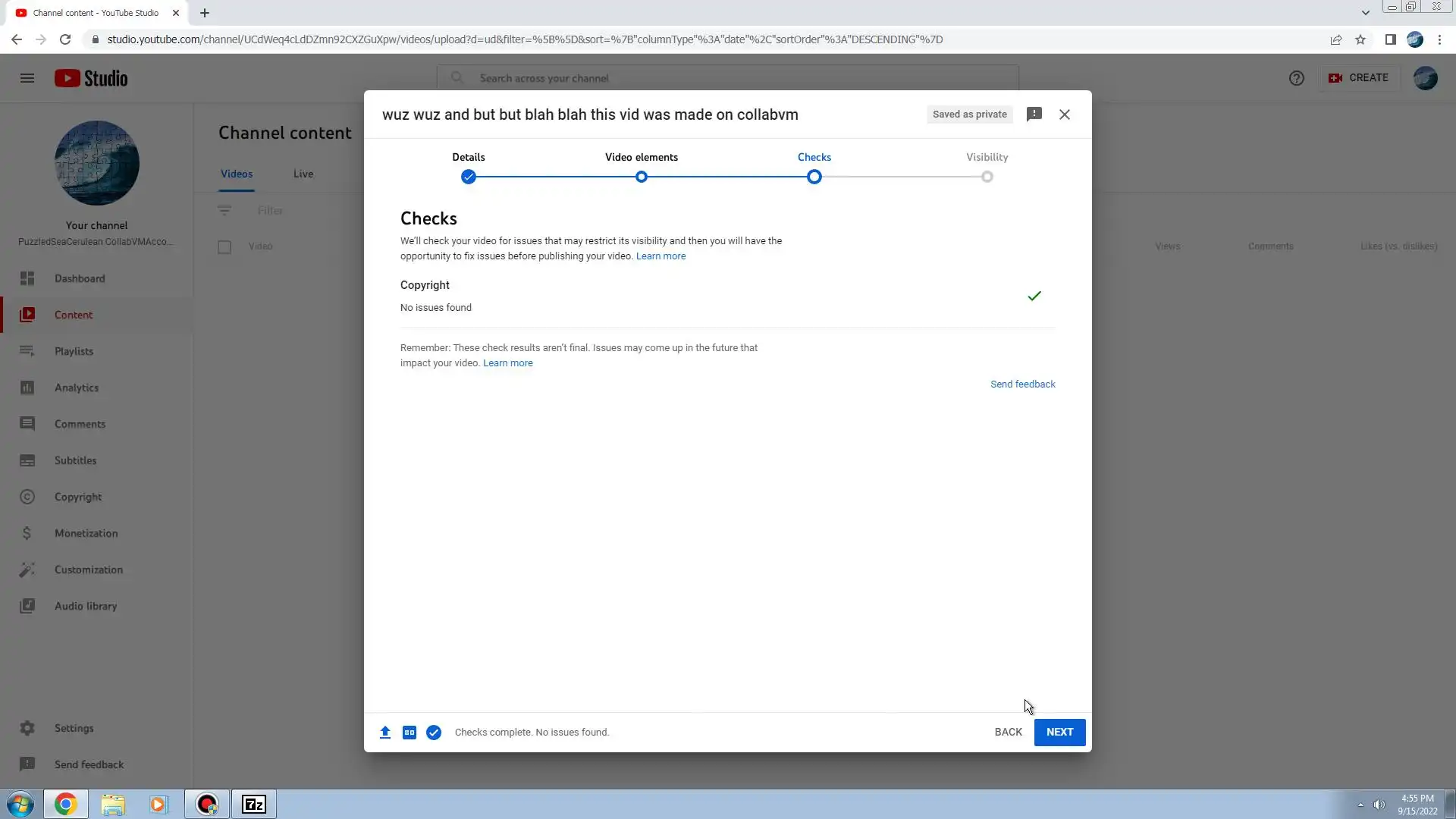
Task: Click the checks complete checkmark icon
Action: pyautogui.click(x=434, y=733)
